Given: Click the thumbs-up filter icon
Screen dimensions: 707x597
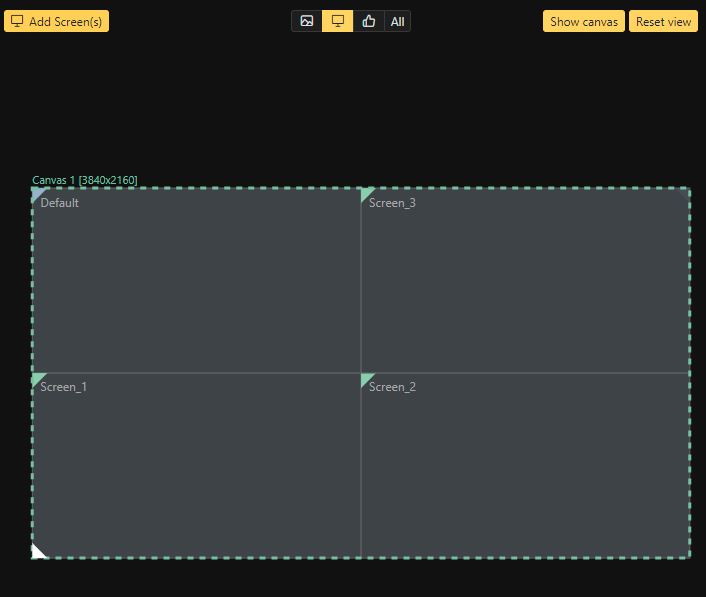Looking at the screenshot, I should [369, 21].
